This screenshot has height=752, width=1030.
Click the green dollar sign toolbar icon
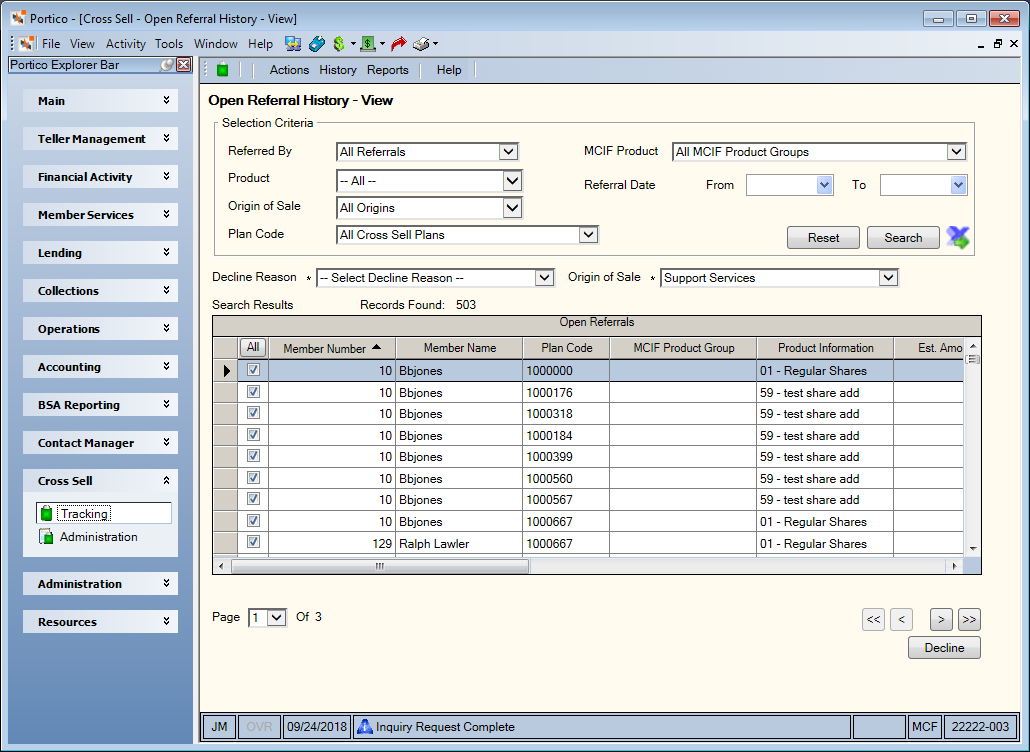pos(339,44)
